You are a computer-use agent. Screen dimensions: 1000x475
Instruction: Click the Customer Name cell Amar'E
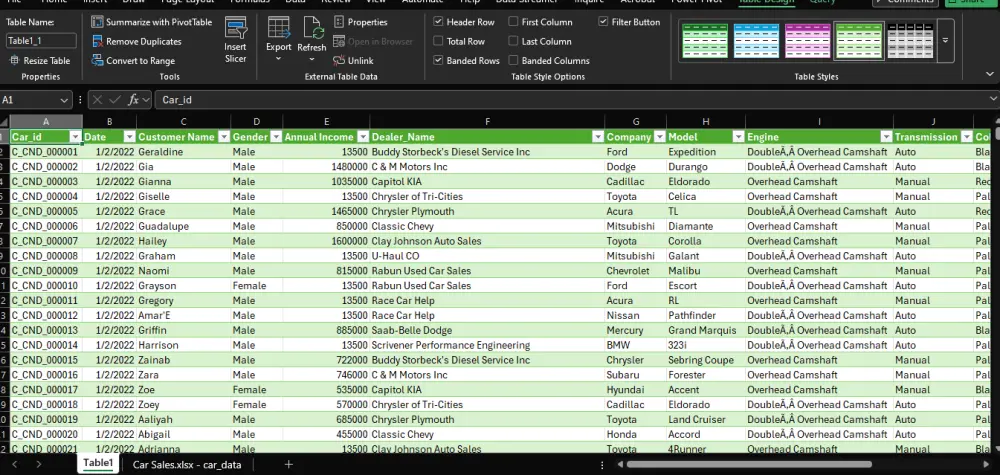tap(183, 316)
